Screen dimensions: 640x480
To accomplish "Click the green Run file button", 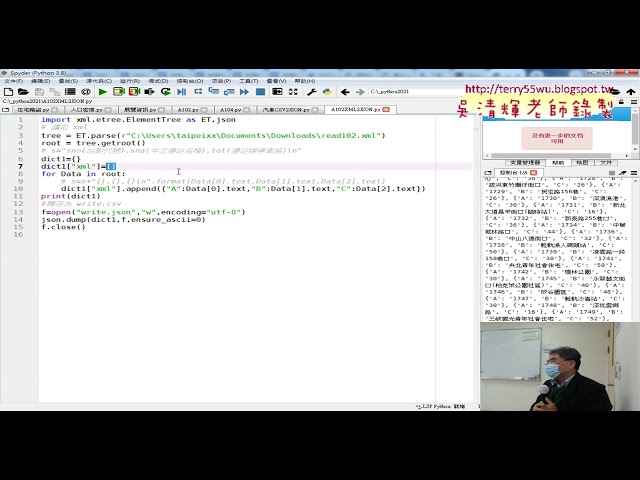I will click(103, 92).
